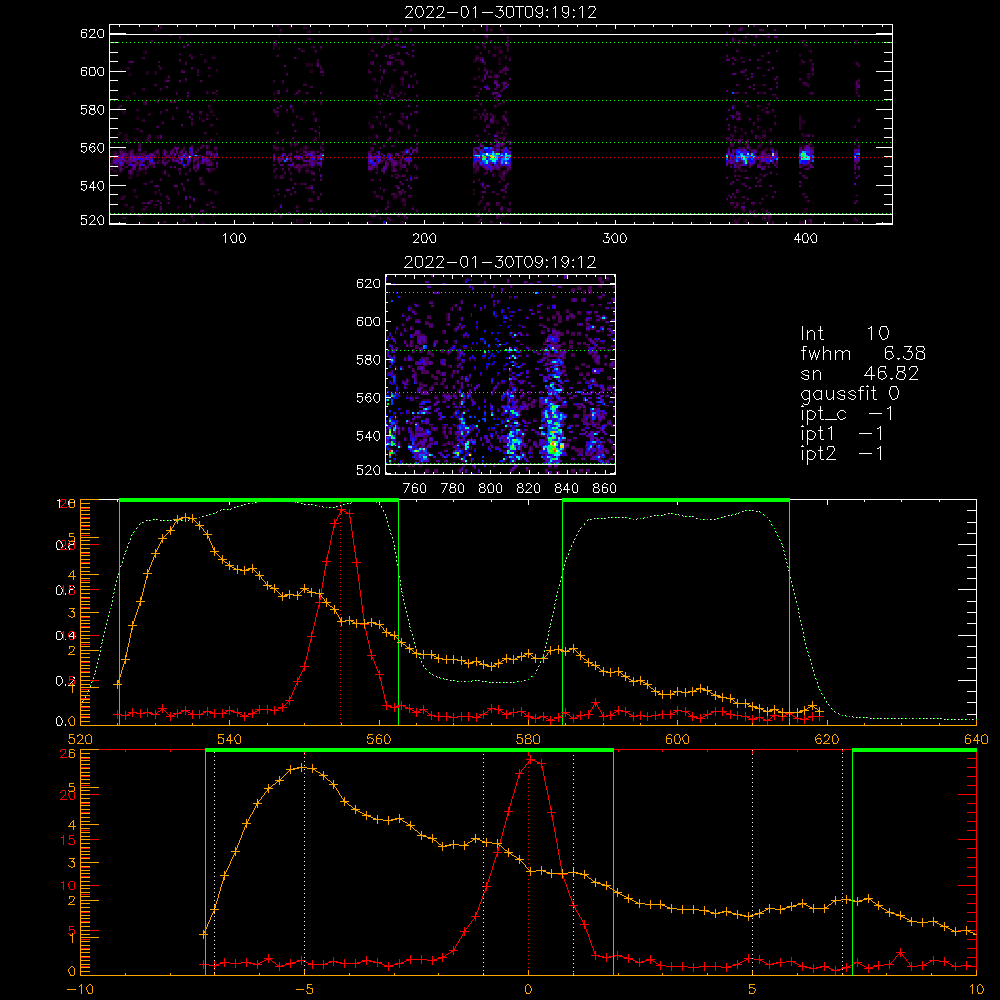Click y-axis label 540 of middle image

pyautogui.click(x=369, y=436)
